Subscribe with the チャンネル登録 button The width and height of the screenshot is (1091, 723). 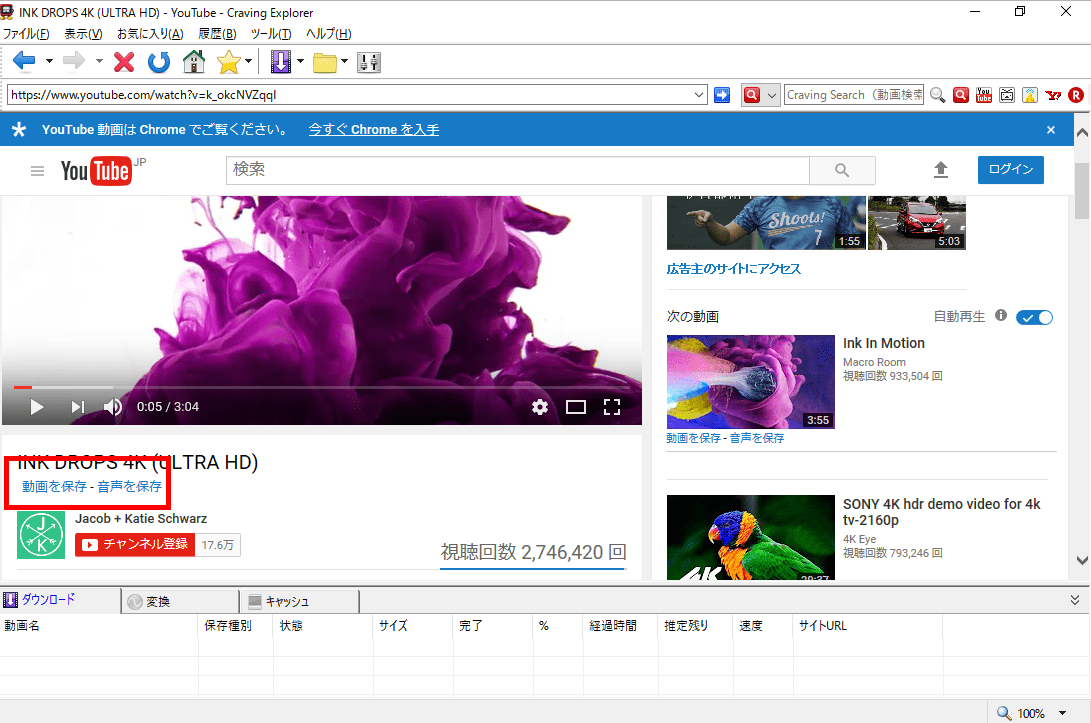coord(135,544)
